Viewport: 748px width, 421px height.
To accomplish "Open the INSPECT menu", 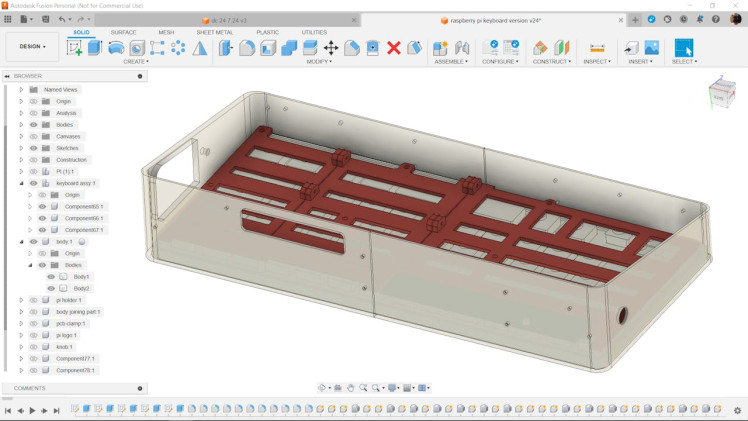I will pyautogui.click(x=597, y=62).
